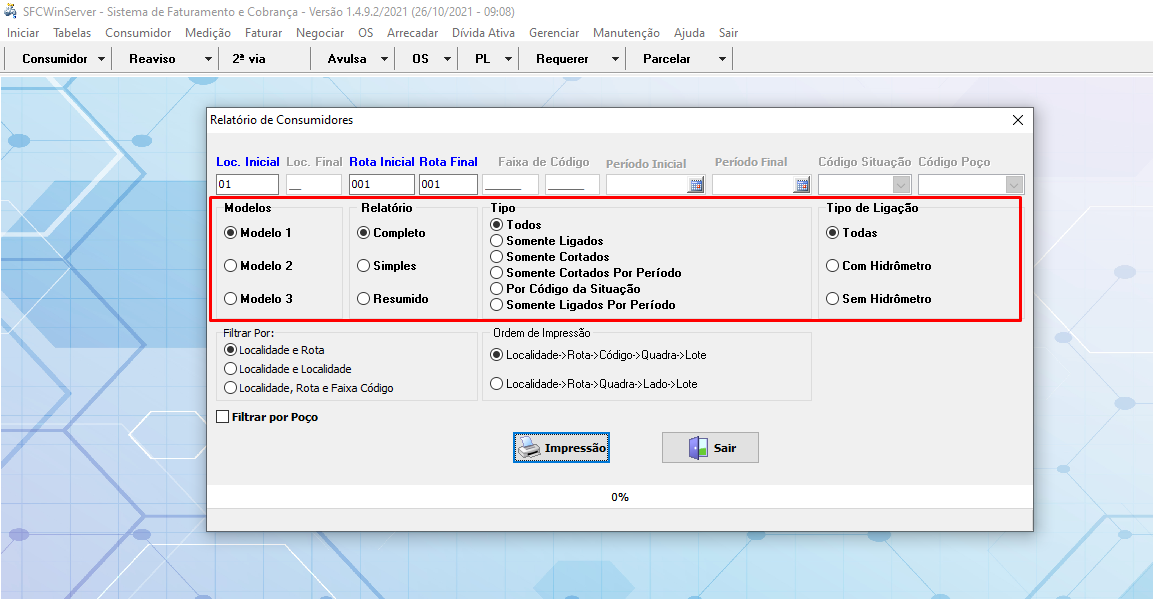Open the Período Inicial calendar picker
The height and width of the screenshot is (599, 1153).
[696, 185]
